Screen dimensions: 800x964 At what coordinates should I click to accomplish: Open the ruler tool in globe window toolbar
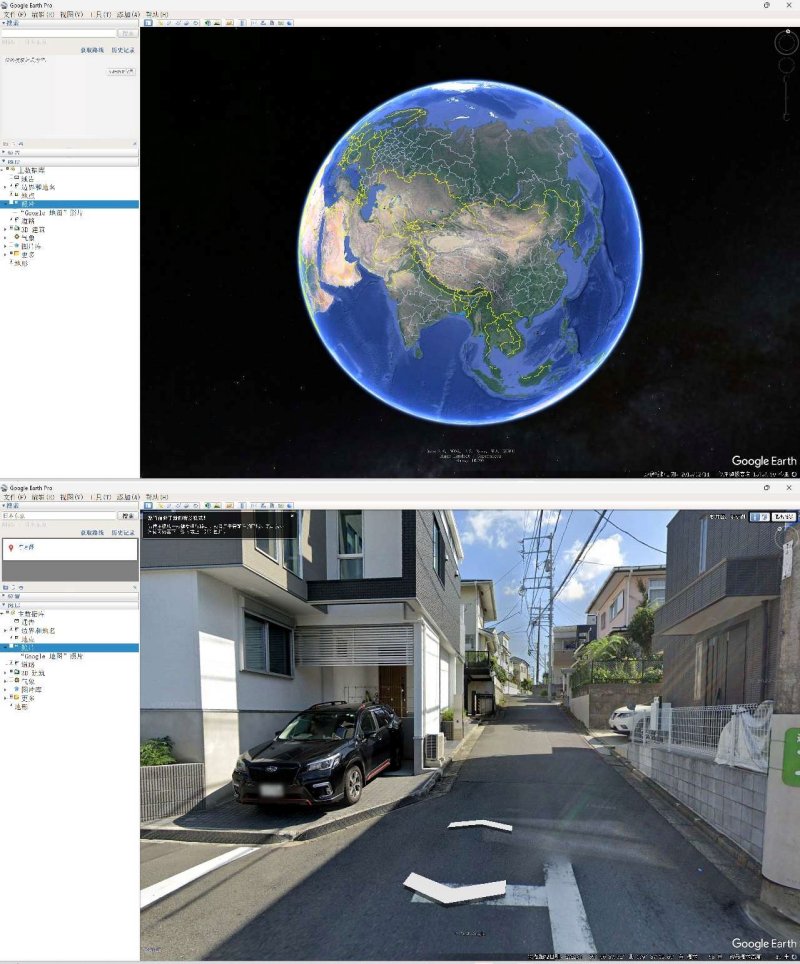[243, 22]
